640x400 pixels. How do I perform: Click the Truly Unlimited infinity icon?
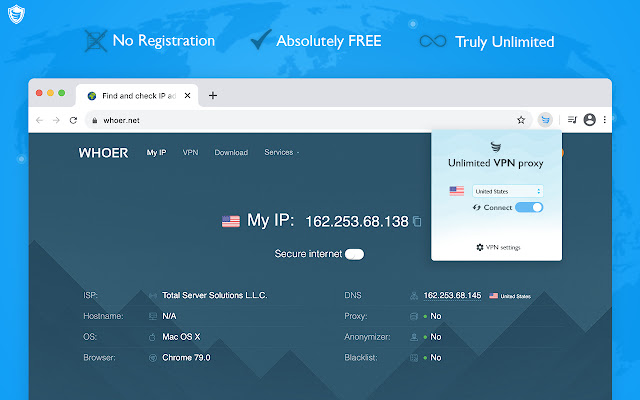(433, 41)
